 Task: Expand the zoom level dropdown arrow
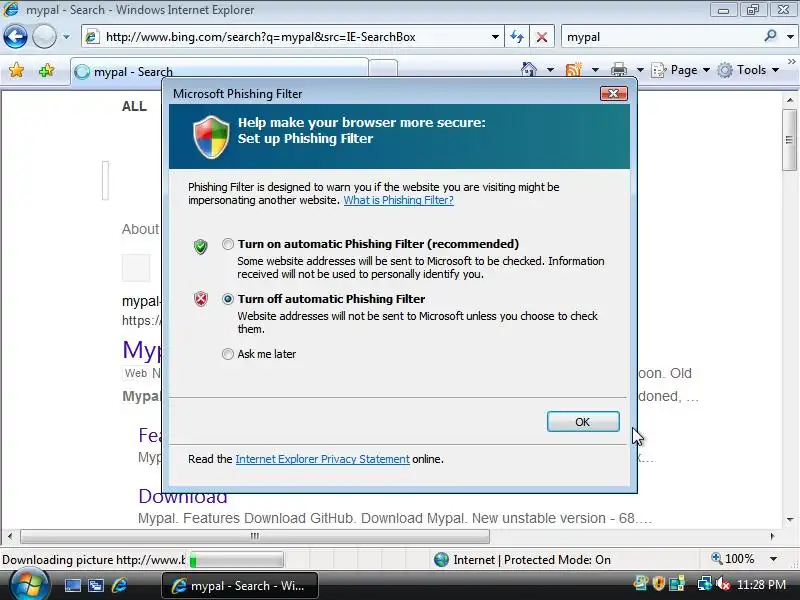tap(773, 559)
